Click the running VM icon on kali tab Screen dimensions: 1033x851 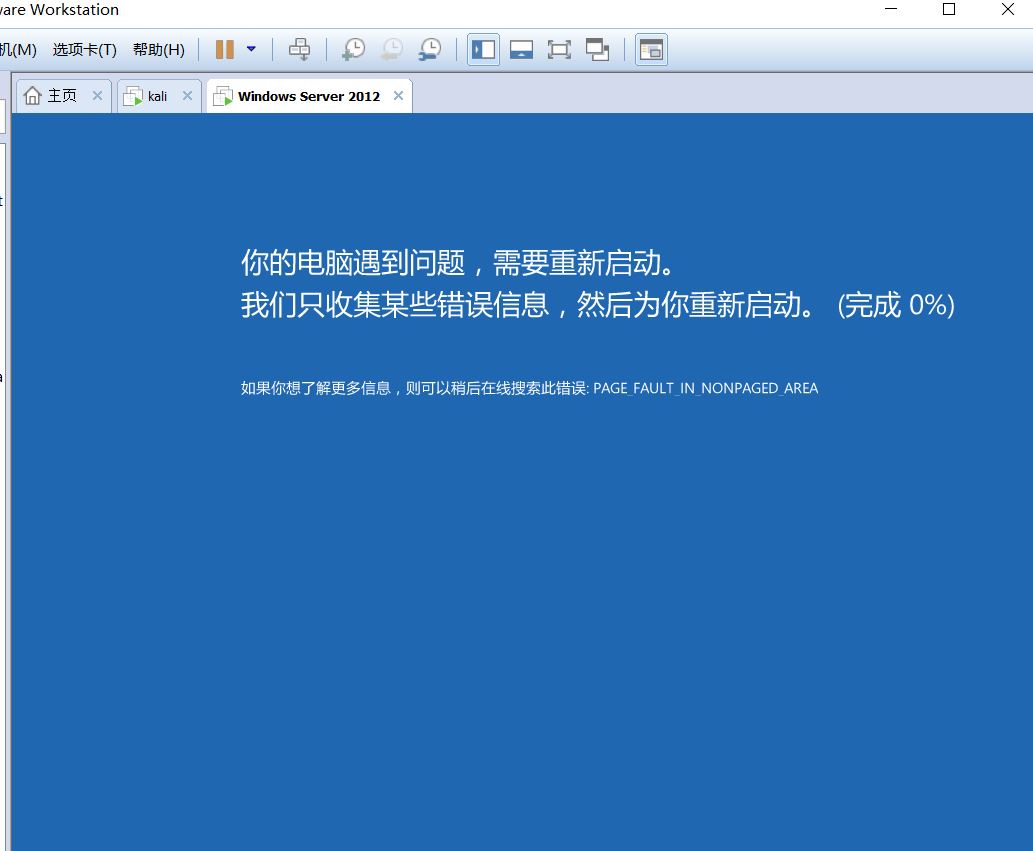tap(133, 96)
